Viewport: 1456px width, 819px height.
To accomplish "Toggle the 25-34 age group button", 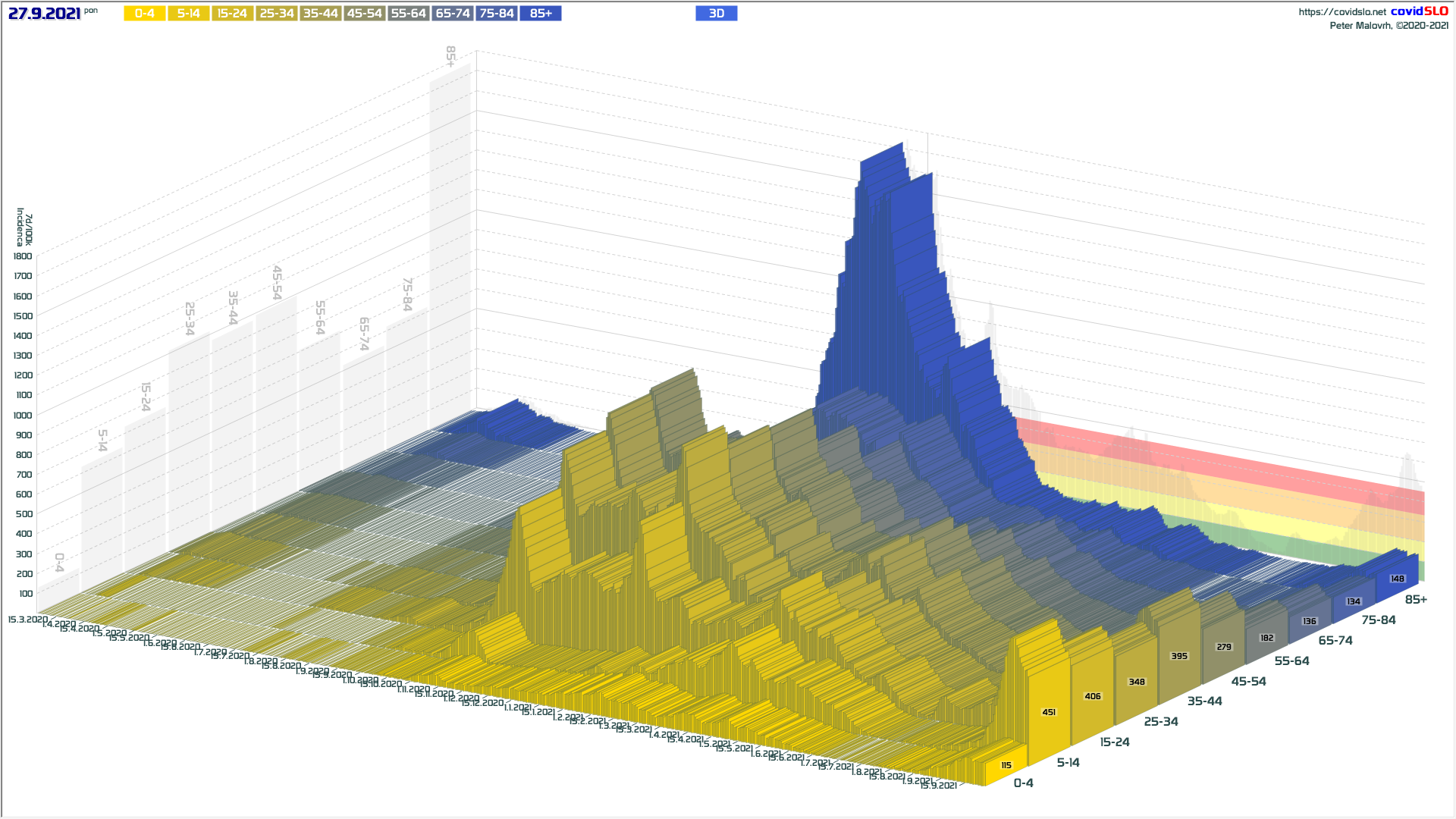I will pos(276,14).
